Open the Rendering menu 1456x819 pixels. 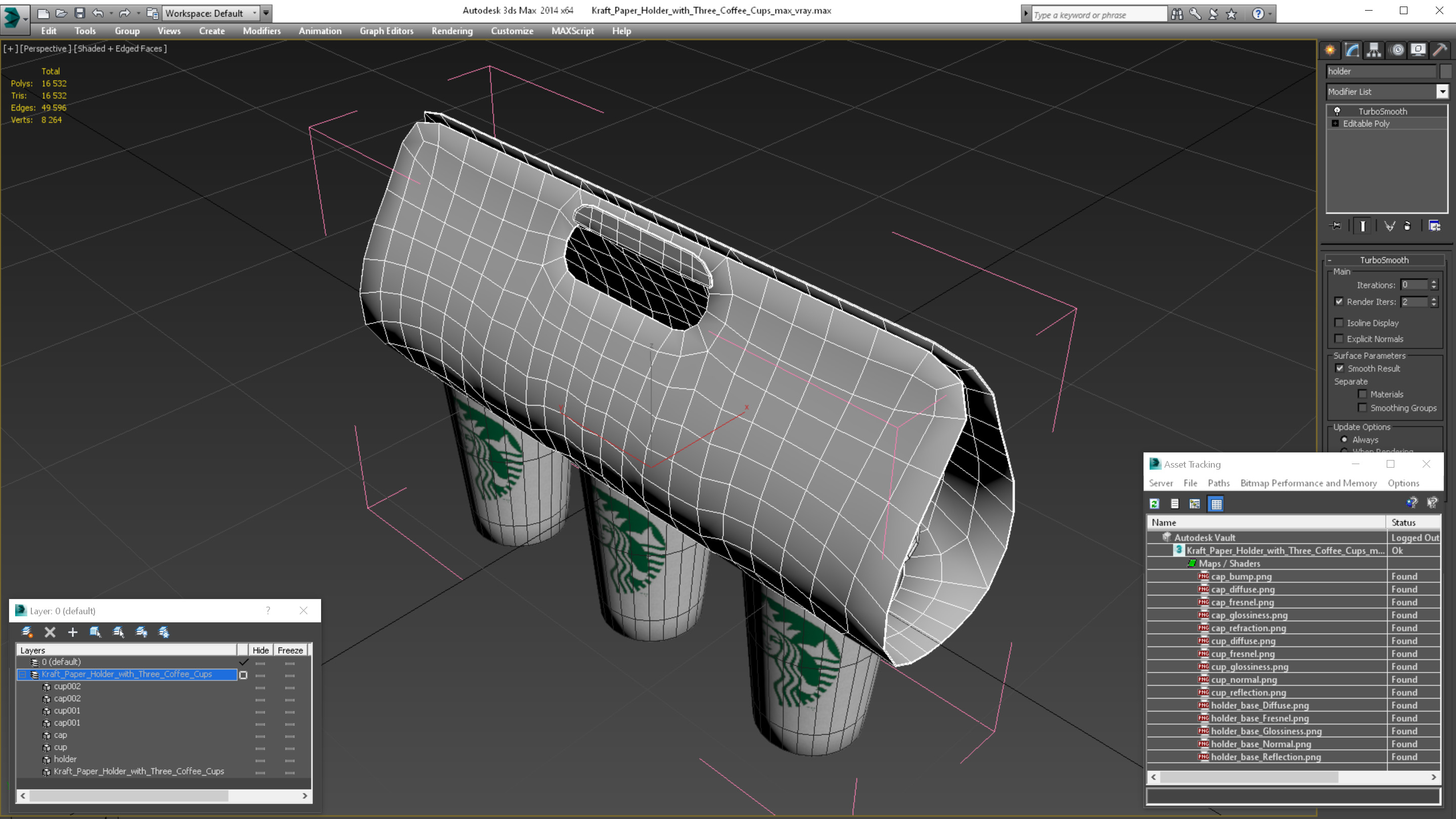452,31
